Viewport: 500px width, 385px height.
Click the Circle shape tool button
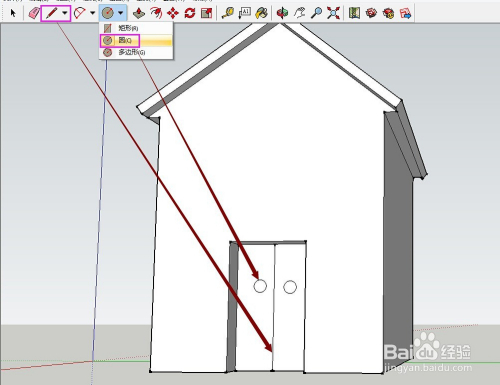pos(108,13)
